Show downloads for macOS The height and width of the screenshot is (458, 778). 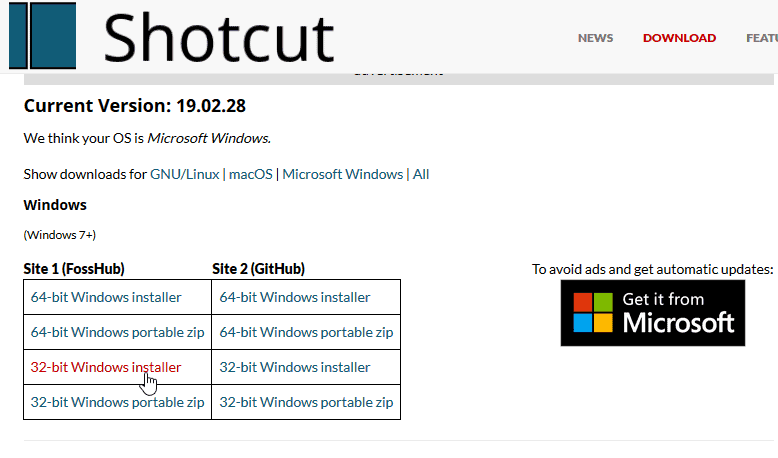click(251, 174)
